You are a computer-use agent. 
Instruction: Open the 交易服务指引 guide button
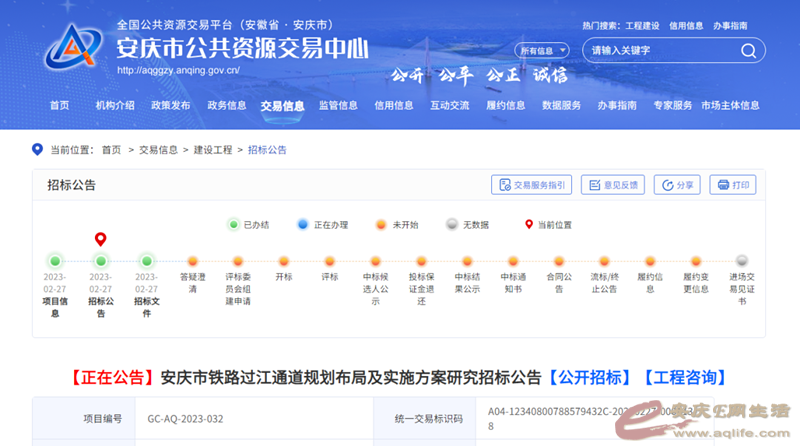click(x=531, y=185)
